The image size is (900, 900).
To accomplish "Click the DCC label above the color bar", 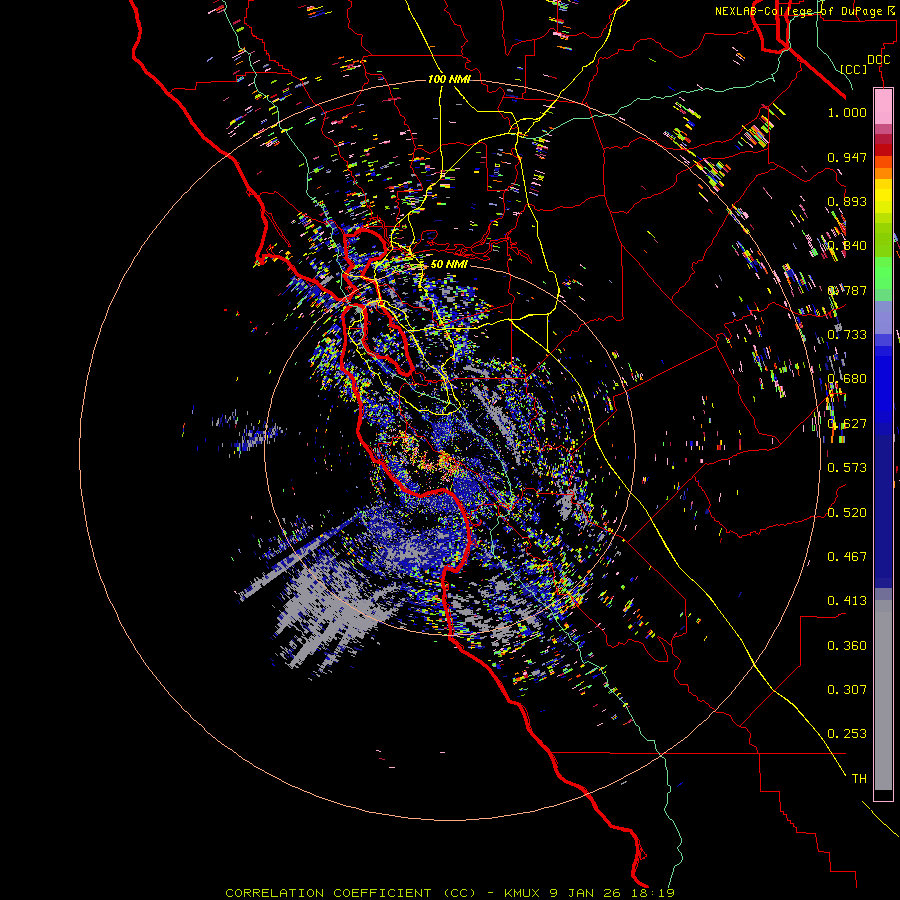I will point(878,60).
